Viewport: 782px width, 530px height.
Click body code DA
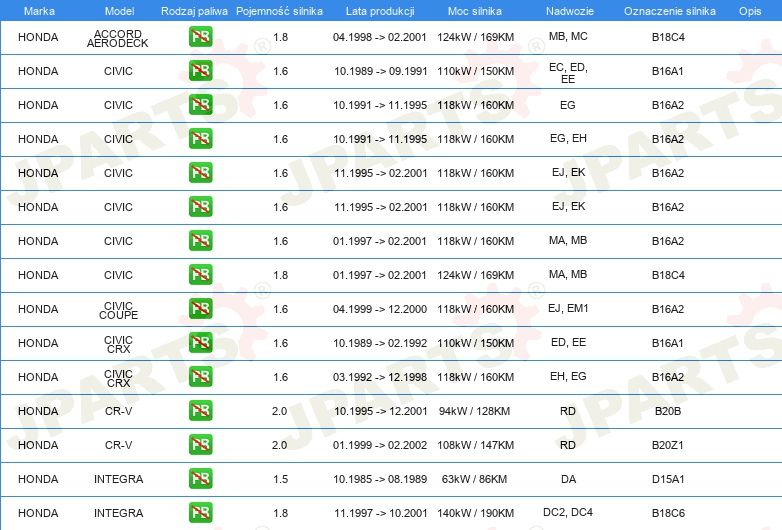point(568,479)
